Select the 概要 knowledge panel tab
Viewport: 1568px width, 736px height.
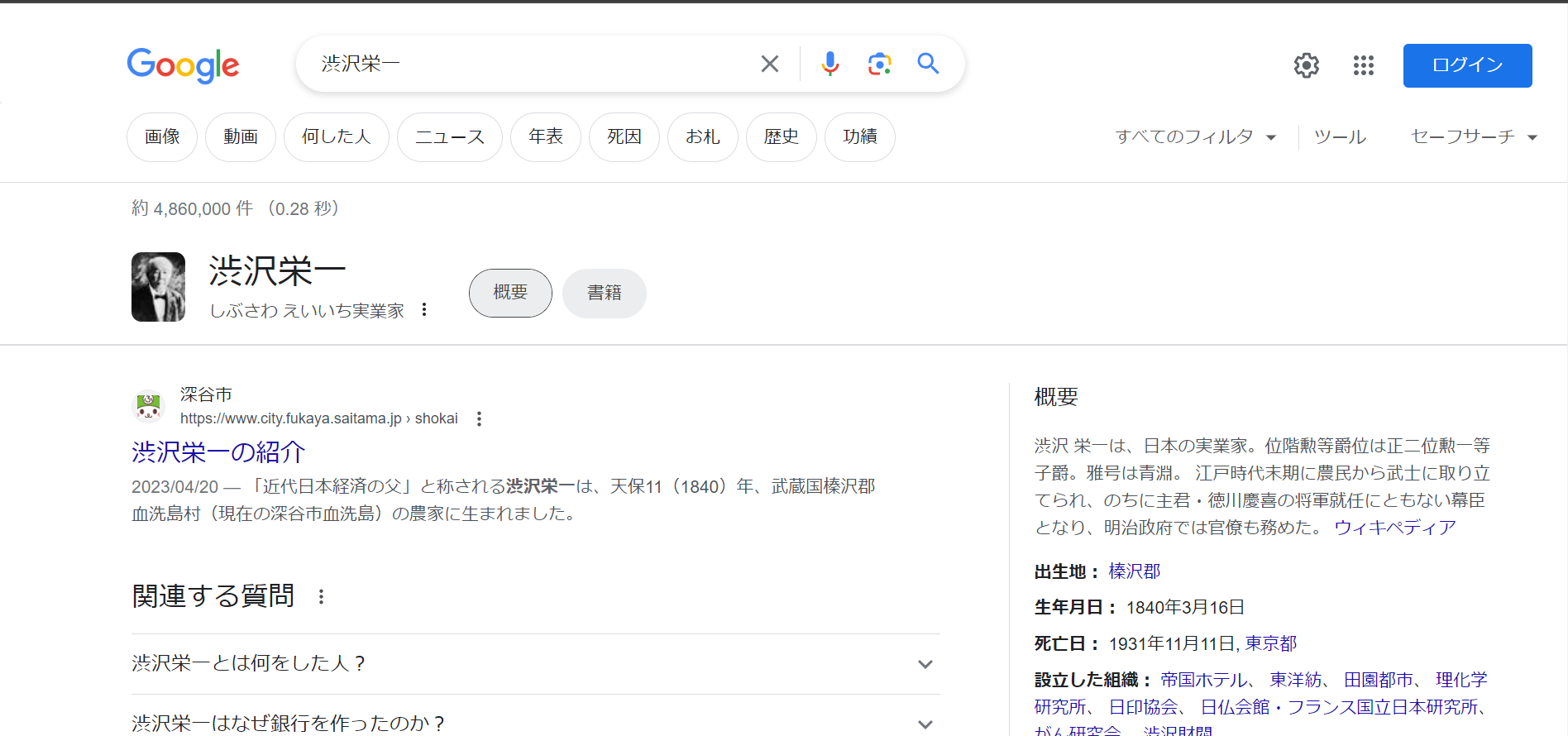click(510, 293)
